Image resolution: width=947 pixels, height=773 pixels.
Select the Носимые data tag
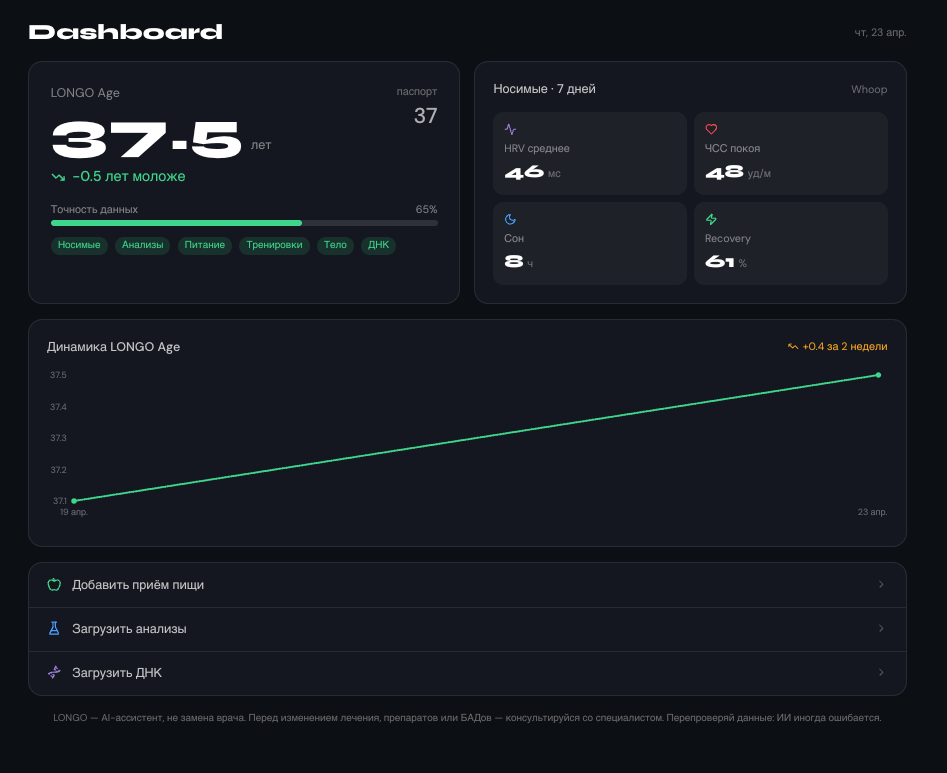pos(79,245)
